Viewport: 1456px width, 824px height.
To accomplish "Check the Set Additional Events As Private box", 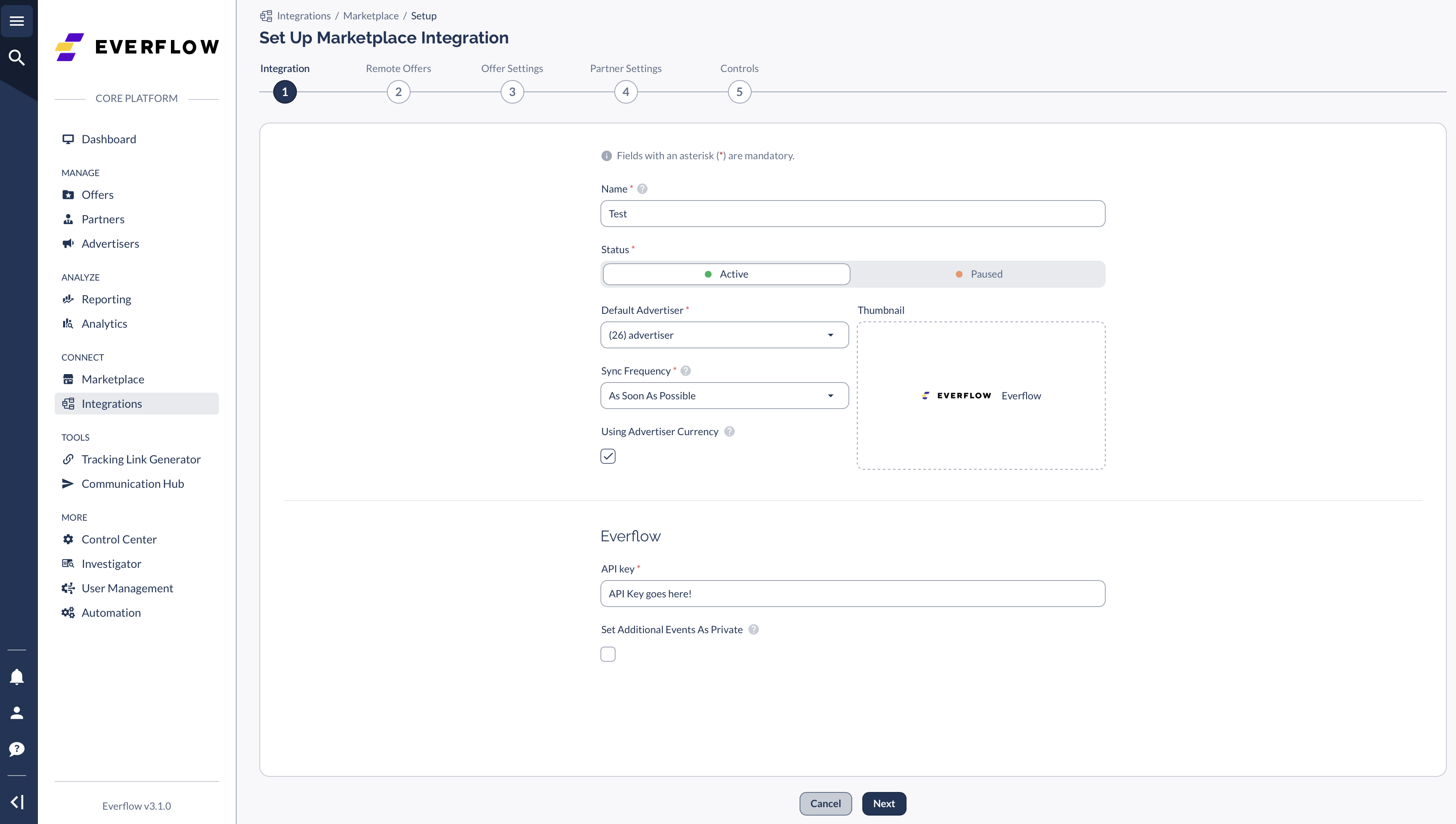I will [x=608, y=654].
